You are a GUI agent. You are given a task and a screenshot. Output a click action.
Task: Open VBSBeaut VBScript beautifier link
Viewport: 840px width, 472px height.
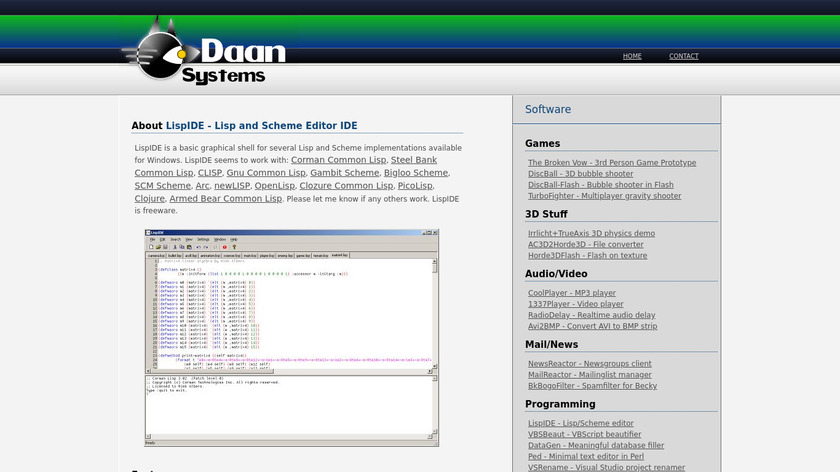coord(584,434)
